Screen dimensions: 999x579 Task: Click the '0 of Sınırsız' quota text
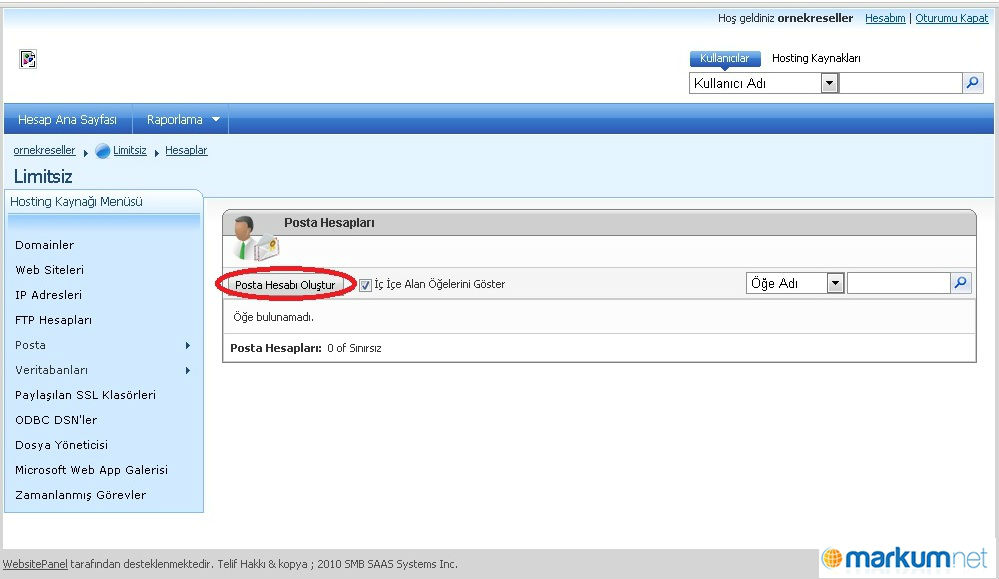(x=354, y=348)
